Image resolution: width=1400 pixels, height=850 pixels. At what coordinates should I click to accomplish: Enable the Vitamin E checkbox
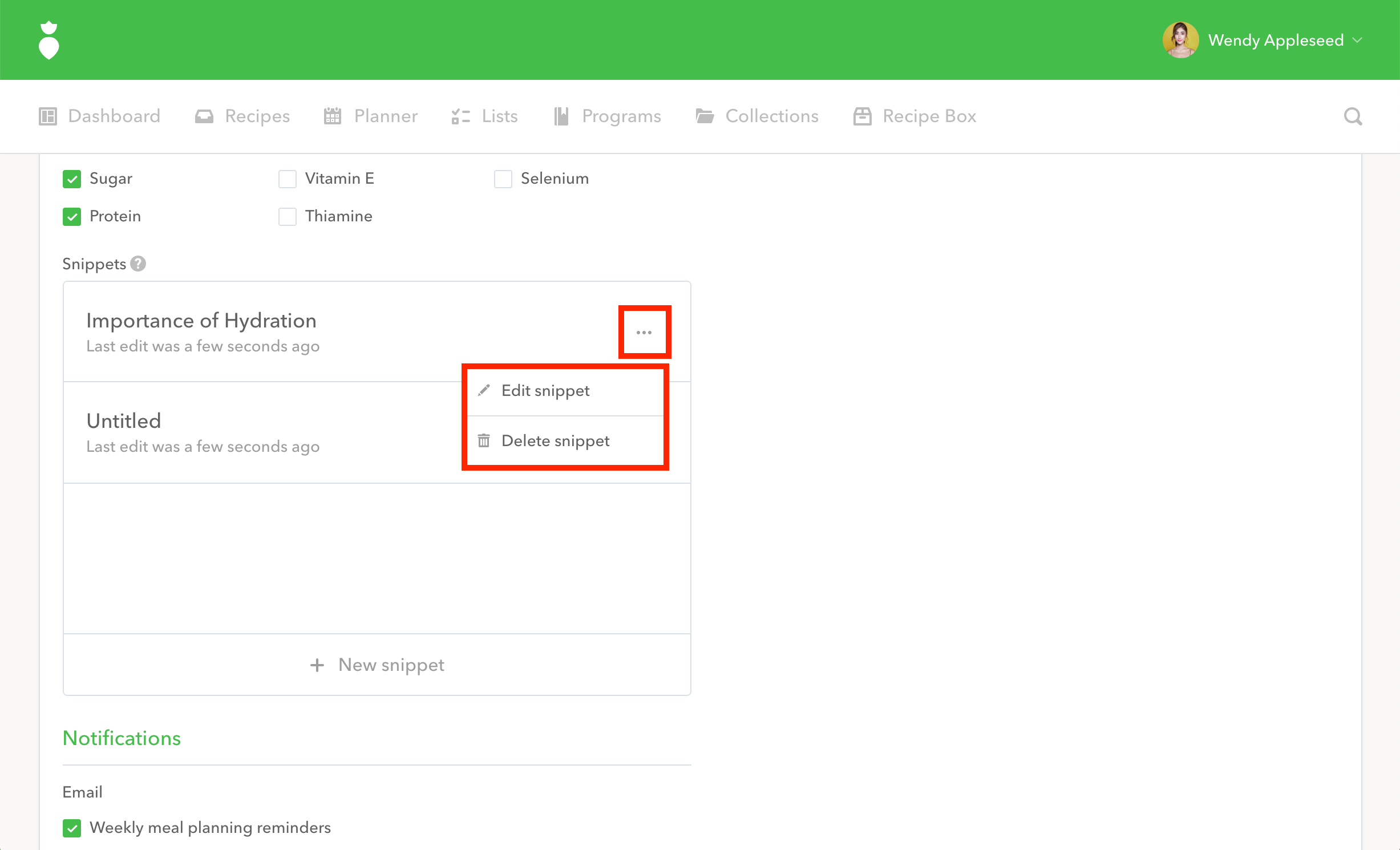point(288,179)
